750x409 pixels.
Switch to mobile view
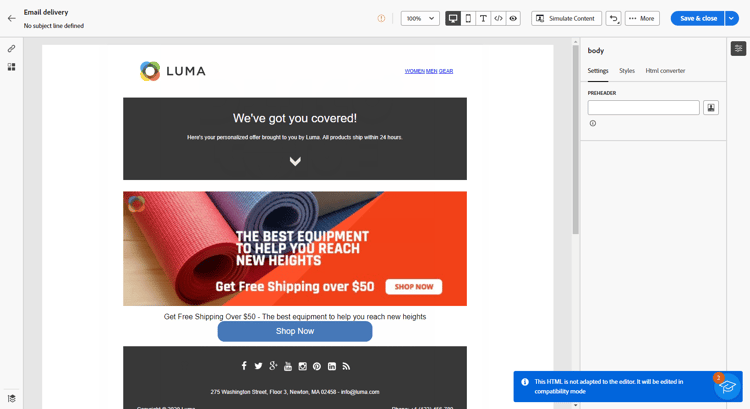point(468,18)
